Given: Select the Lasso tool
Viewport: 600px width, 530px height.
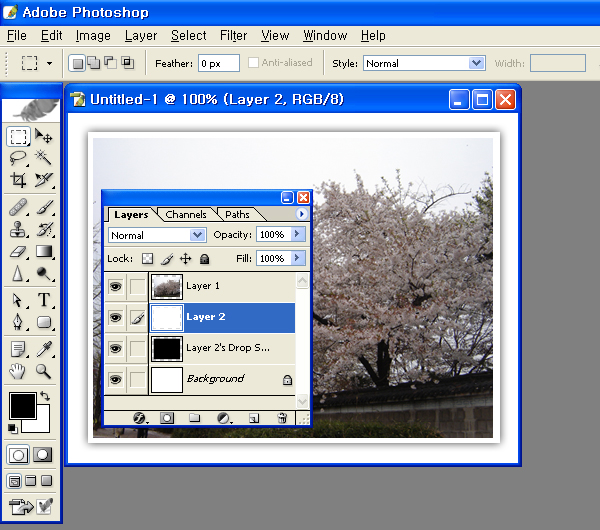Looking at the screenshot, I should [18, 158].
